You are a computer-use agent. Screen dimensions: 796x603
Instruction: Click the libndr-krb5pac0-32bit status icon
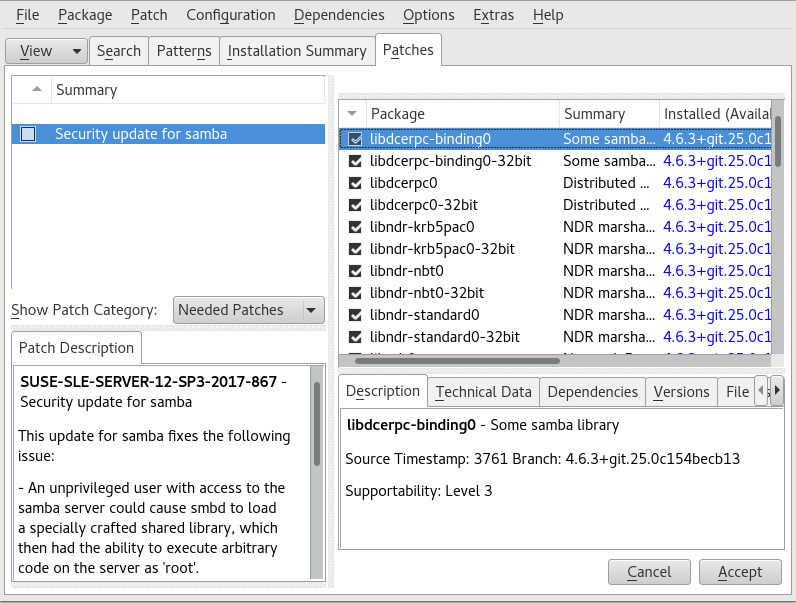click(x=354, y=249)
